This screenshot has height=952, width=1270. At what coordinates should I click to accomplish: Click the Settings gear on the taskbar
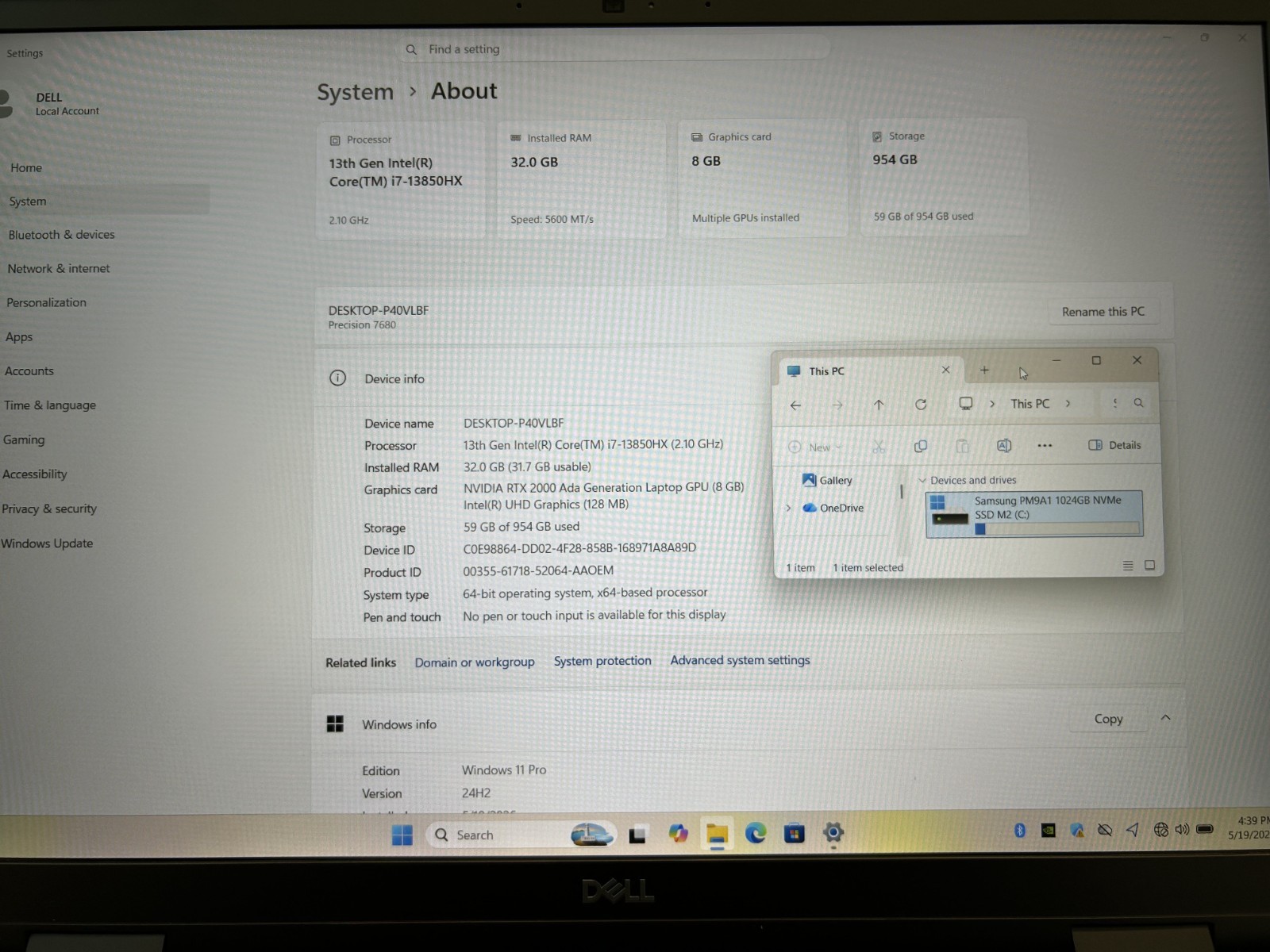[833, 832]
